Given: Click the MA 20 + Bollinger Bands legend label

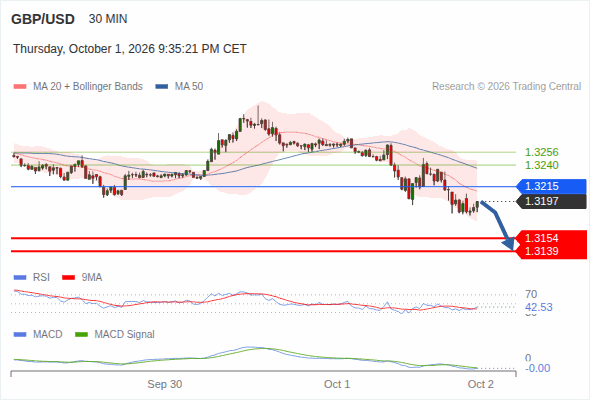Looking at the screenshot, I should (x=88, y=87).
